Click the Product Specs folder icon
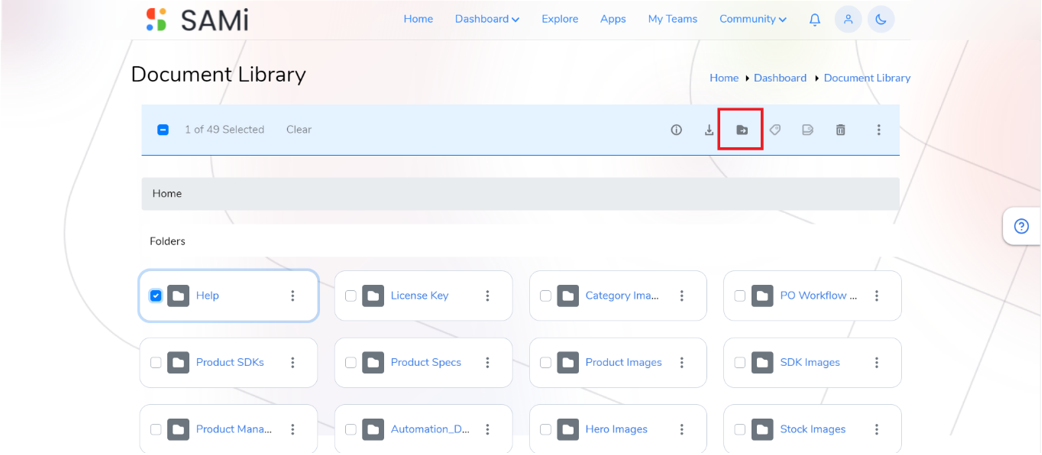This screenshot has width=1042, height=455. click(373, 363)
